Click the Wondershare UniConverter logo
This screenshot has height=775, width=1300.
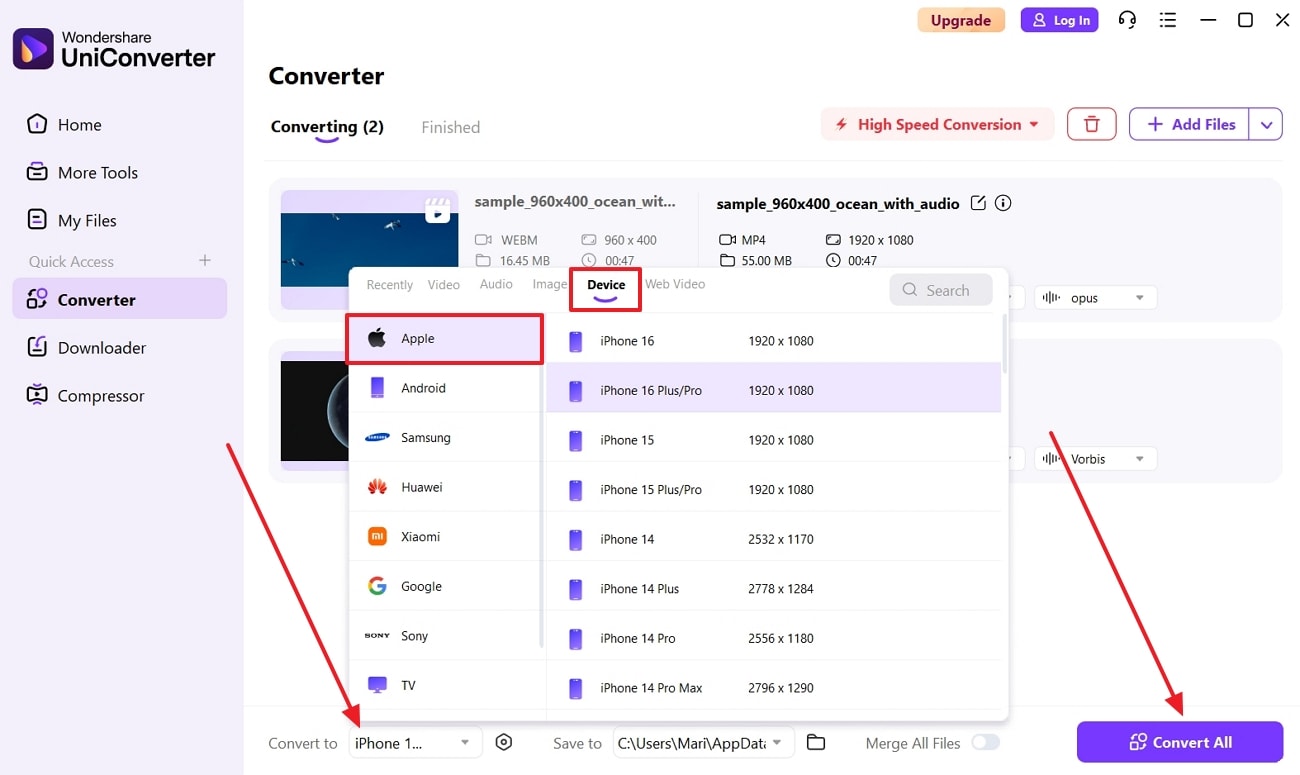[114, 48]
